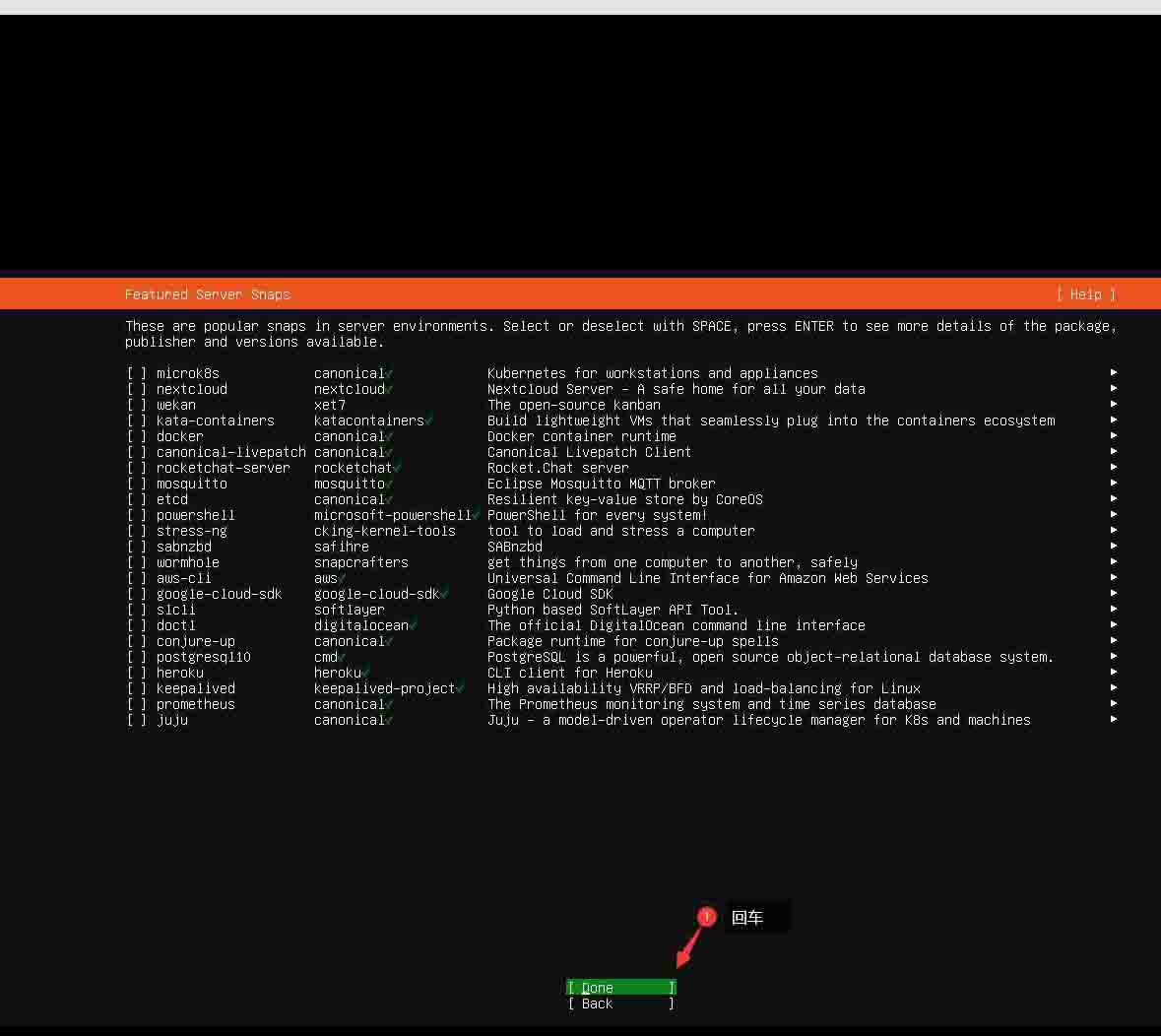Click "PowerShell for every system!" description

[x=598, y=515]
